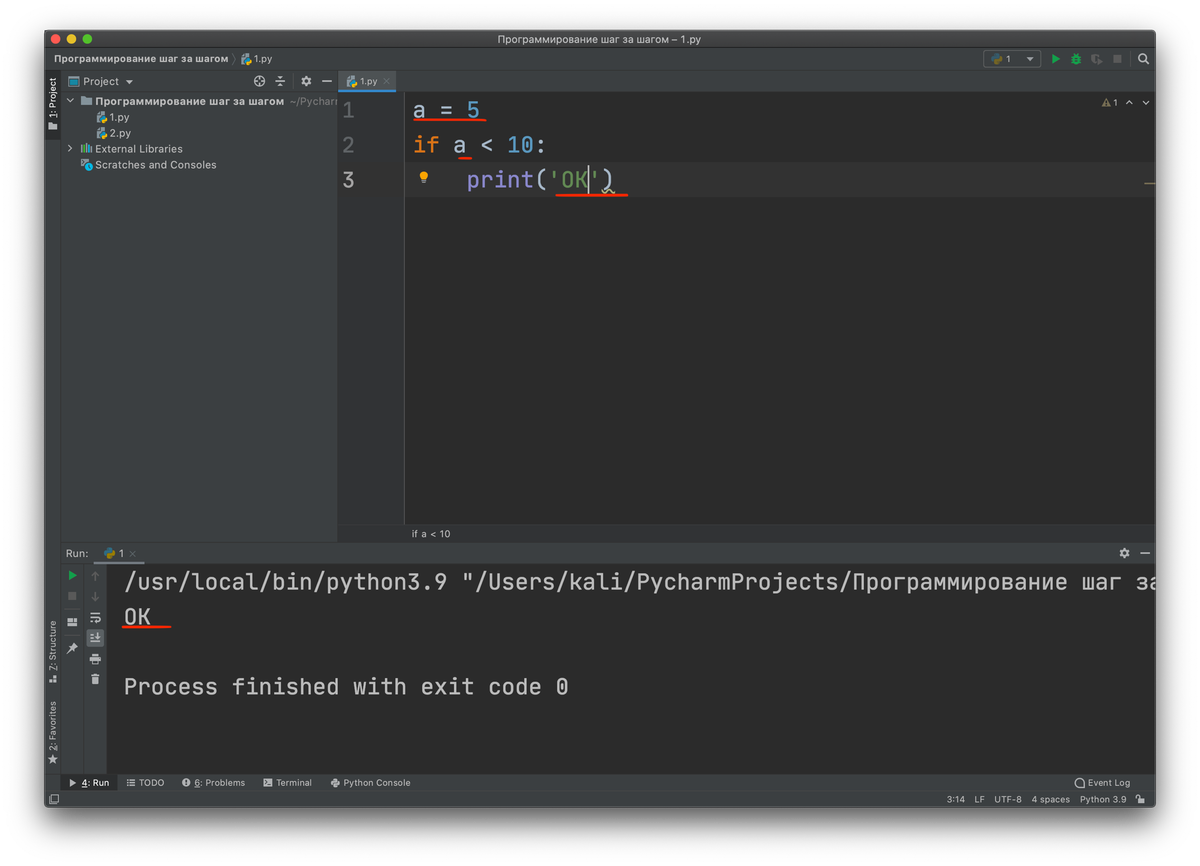This screenshot has width=1200, height=866.
Task: Click the 'Process finished with exit code 0' line
Action: coord(346,687)
